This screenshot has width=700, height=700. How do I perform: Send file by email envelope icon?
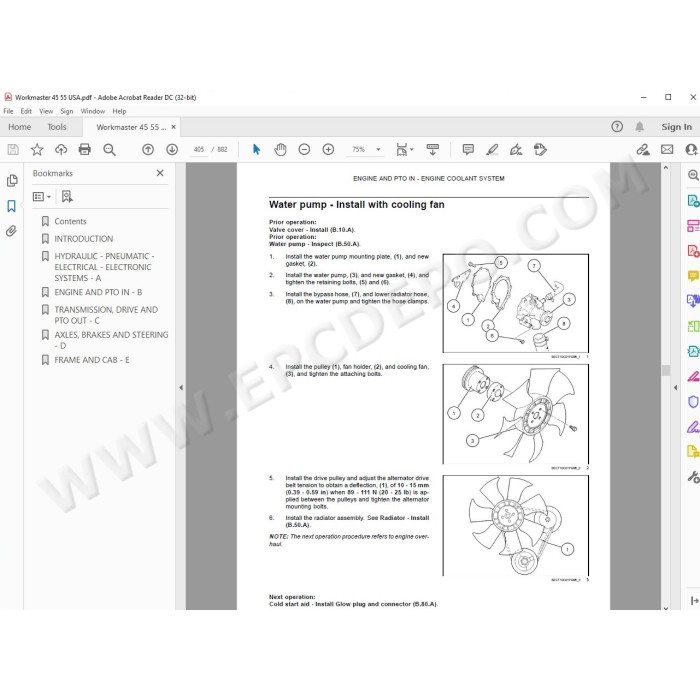click(667, 150)
